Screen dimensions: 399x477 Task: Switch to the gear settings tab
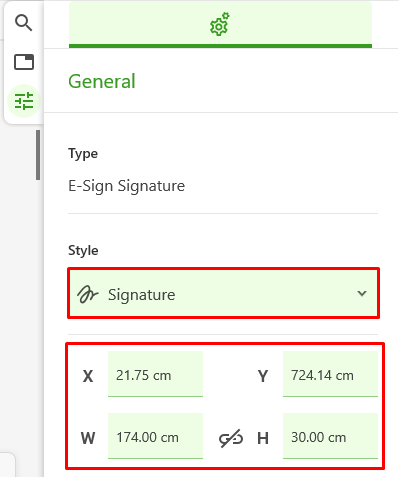click(220, 25)
